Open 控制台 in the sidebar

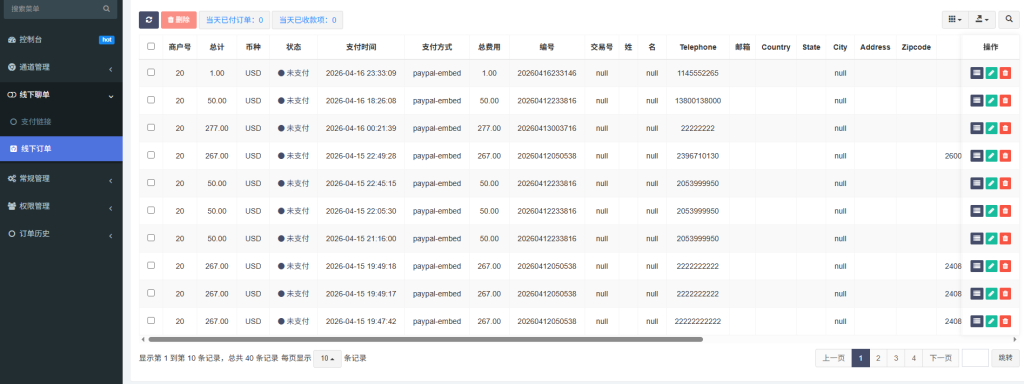tap(61, 40)
